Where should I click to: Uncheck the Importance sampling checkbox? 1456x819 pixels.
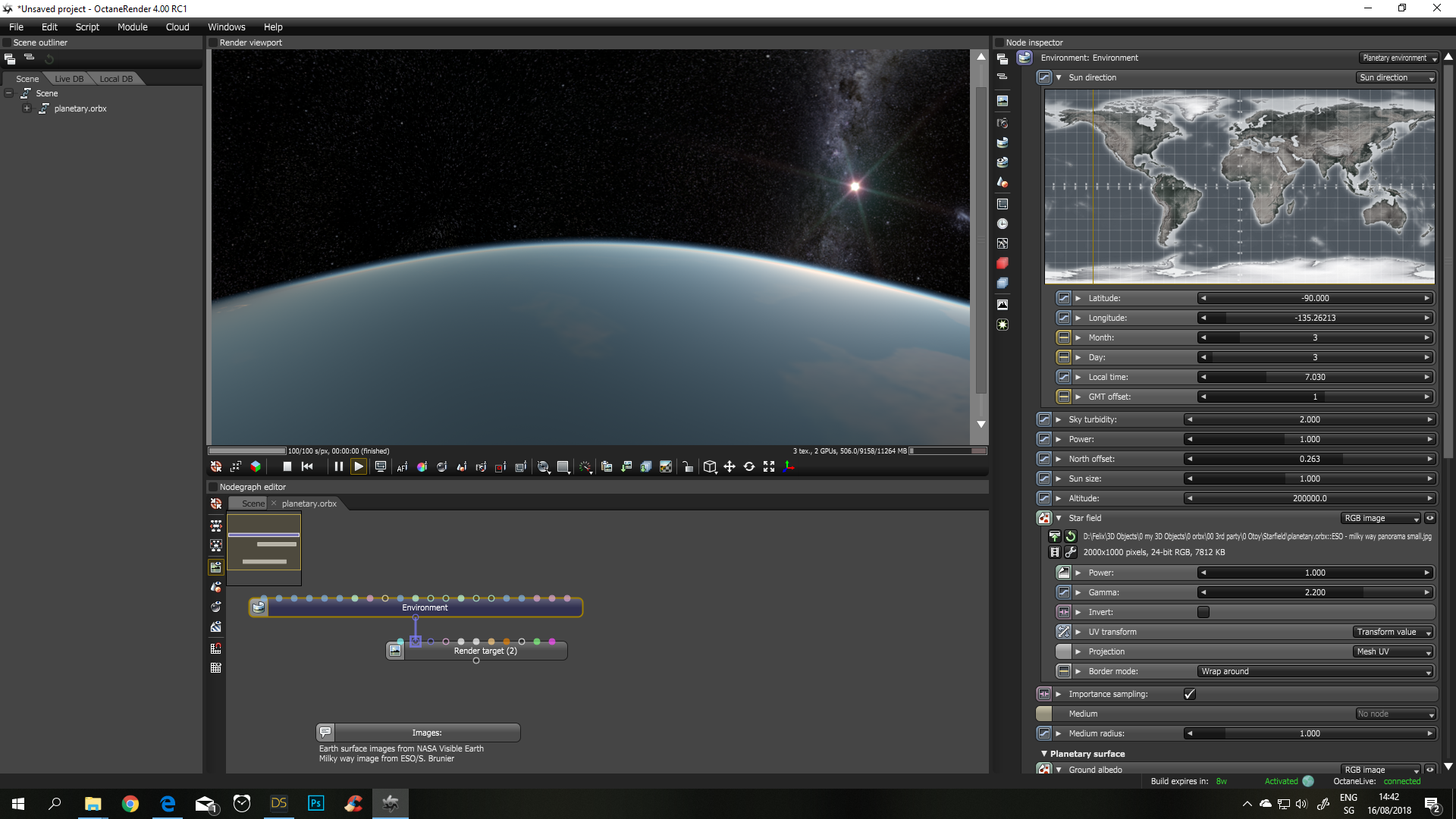coord(1189,694)
